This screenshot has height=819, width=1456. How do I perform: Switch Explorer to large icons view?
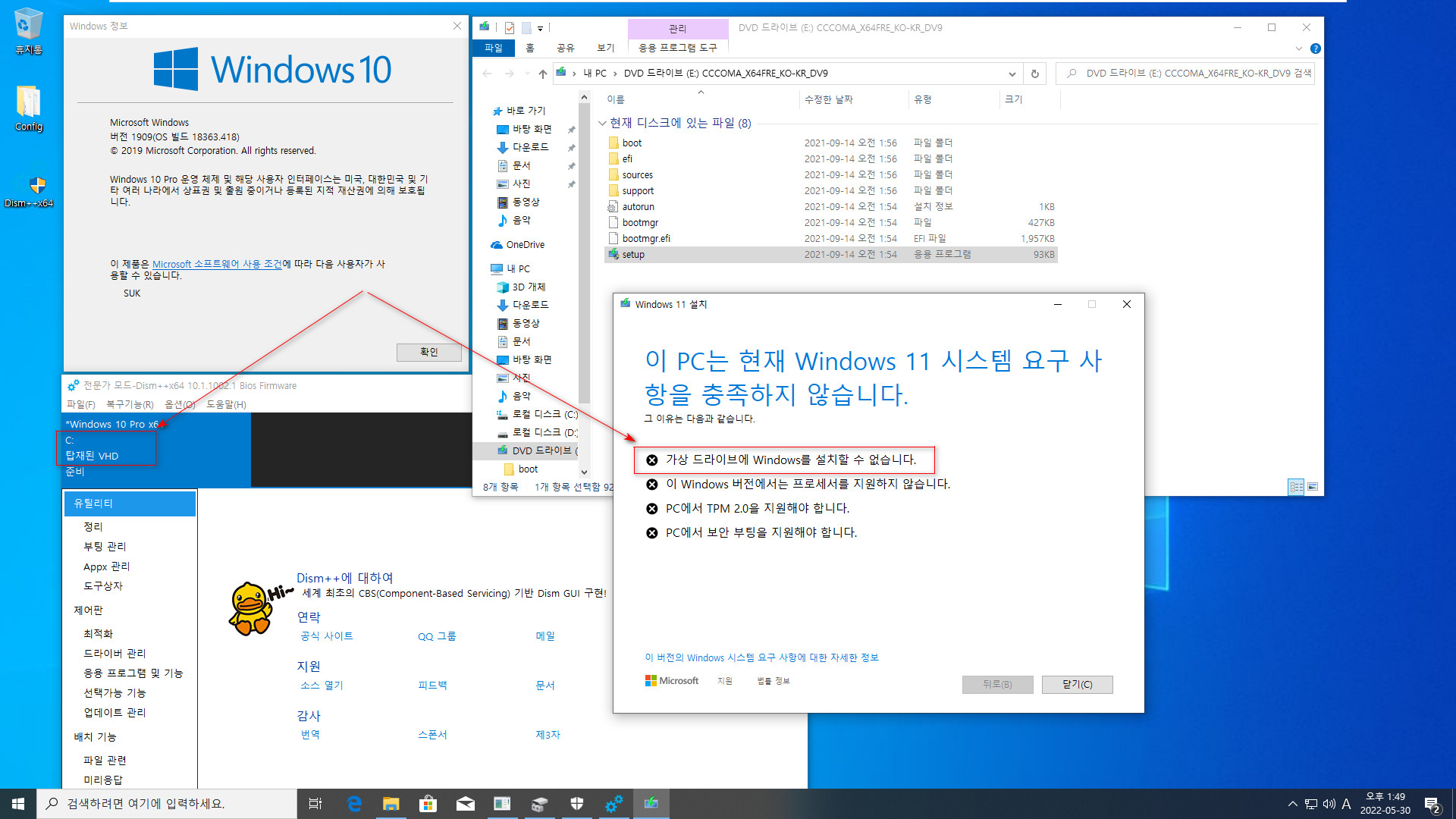tap(1313, 487)
